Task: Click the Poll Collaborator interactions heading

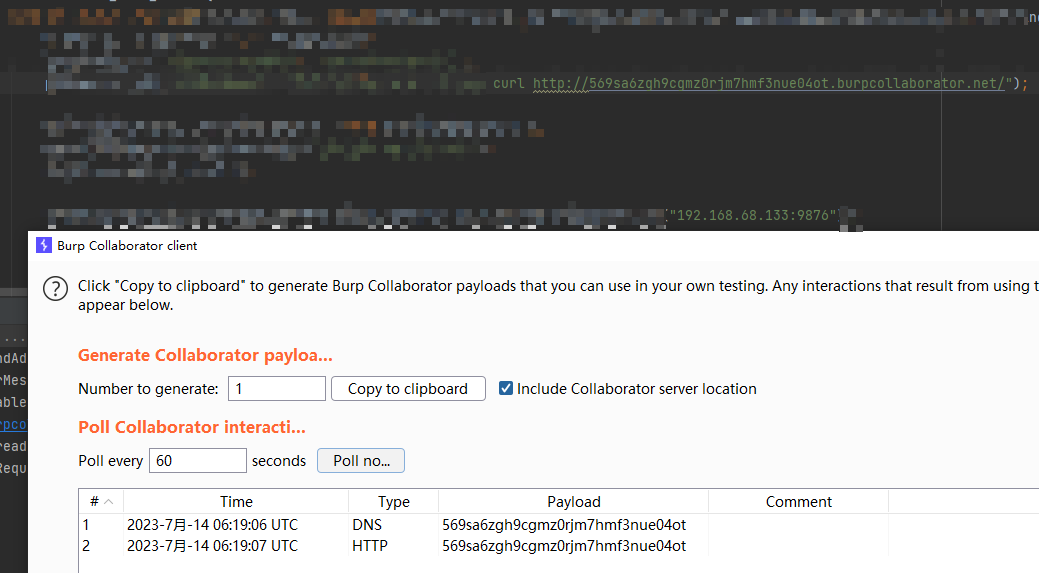Action: point(192,427)
